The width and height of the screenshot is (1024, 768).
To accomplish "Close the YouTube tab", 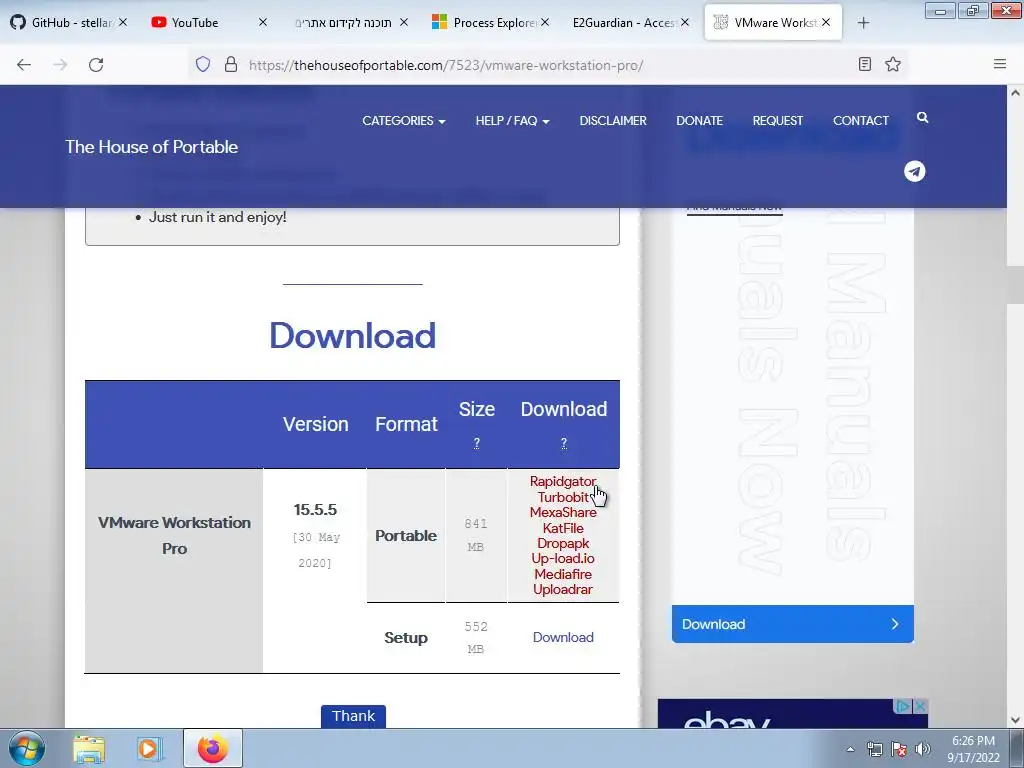I will click(x=263, y=22).
